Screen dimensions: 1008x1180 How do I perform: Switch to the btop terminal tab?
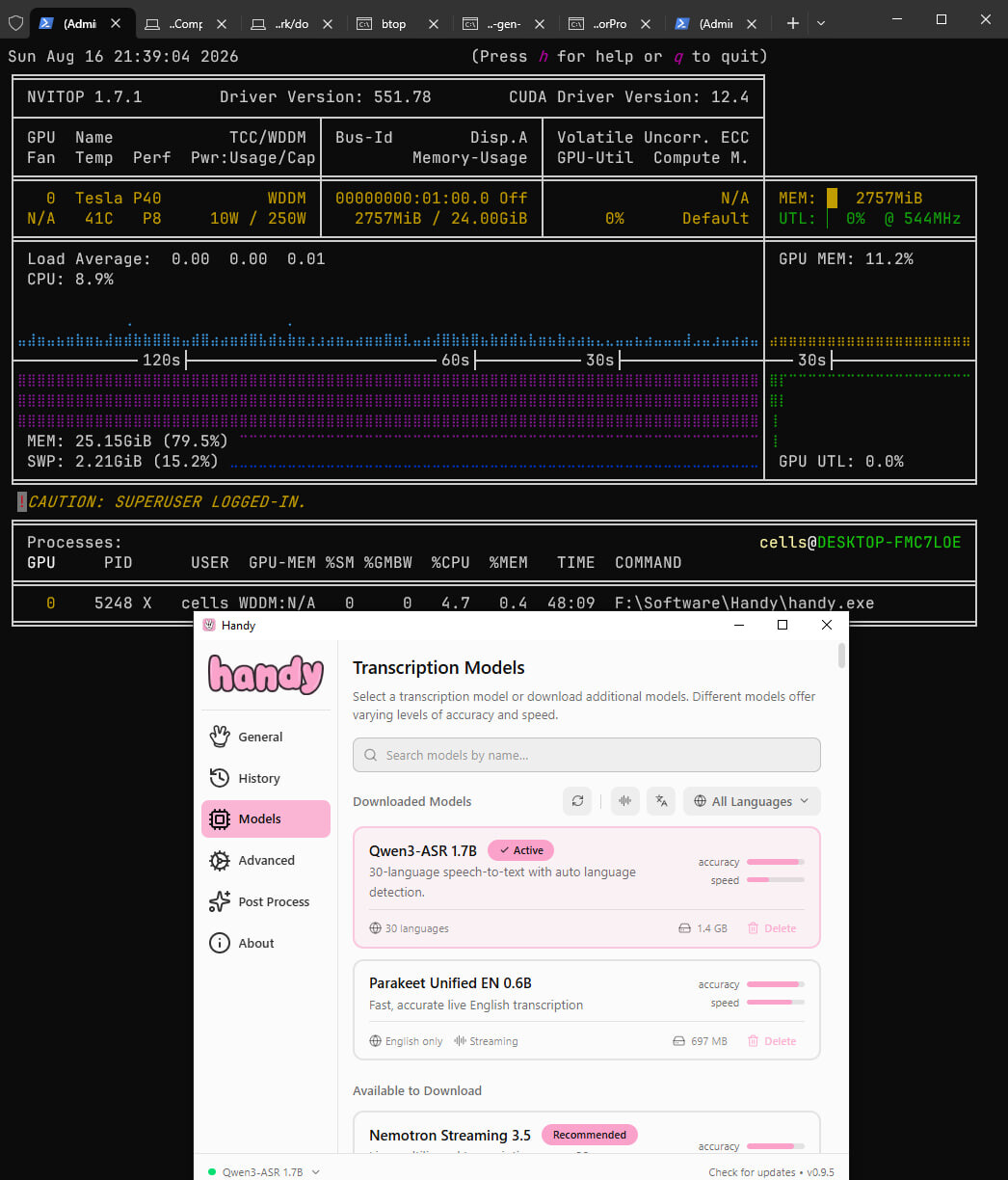[x=399, y=23]
